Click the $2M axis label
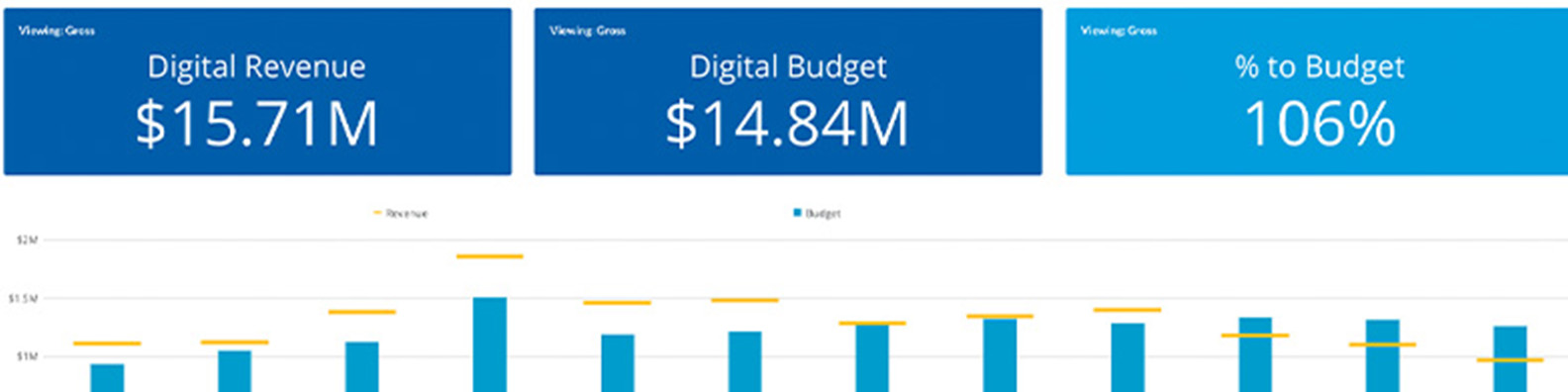 pyautogui.click(x=27, y=240)
